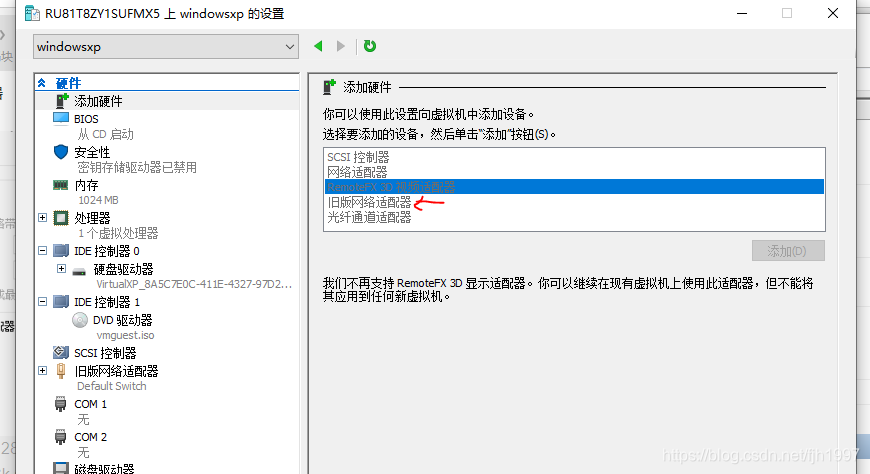Screen dimensions: 870x474
Task: Click the gray forward arrow icon
Action: [341, 46]
